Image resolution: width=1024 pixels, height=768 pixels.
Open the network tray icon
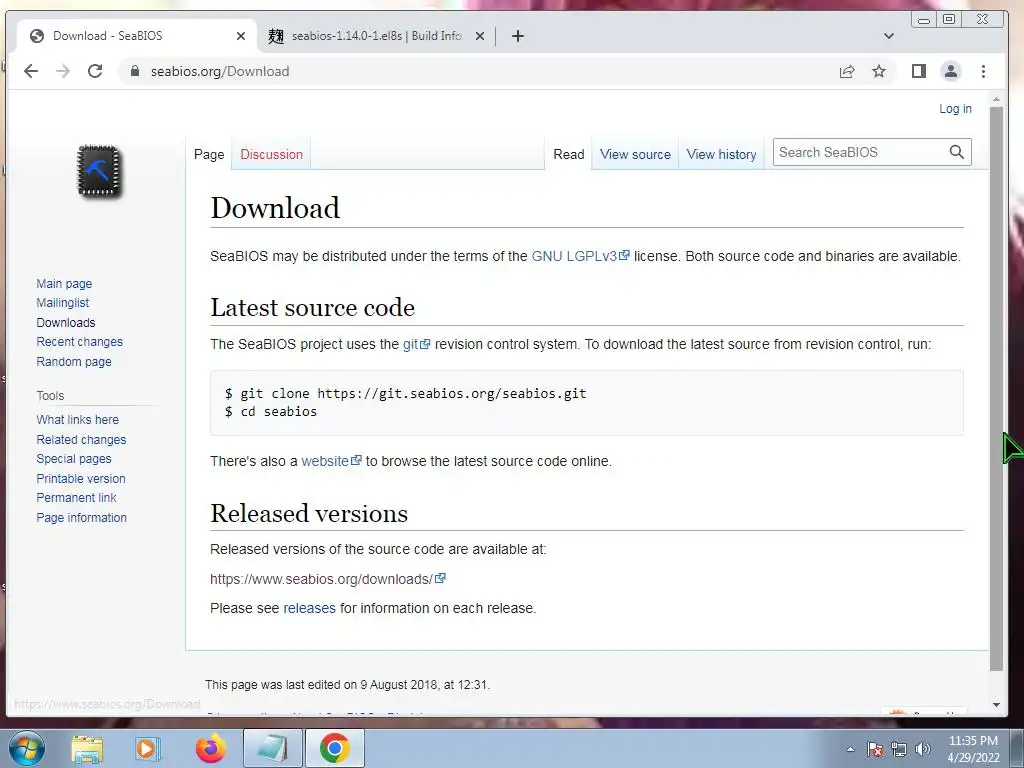coord(899,749)
